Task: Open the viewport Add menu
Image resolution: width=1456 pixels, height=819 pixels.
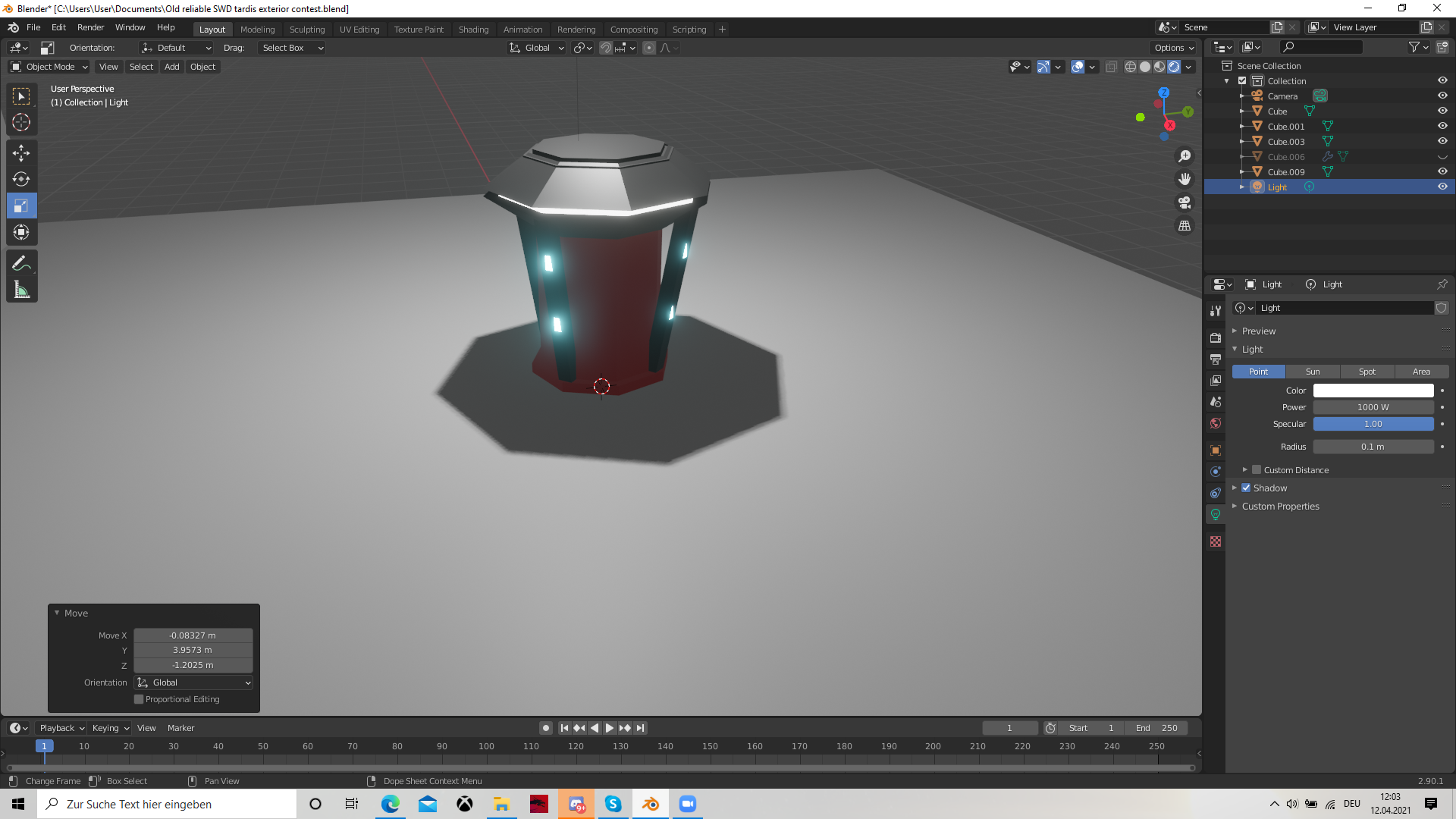Action: 172,67
